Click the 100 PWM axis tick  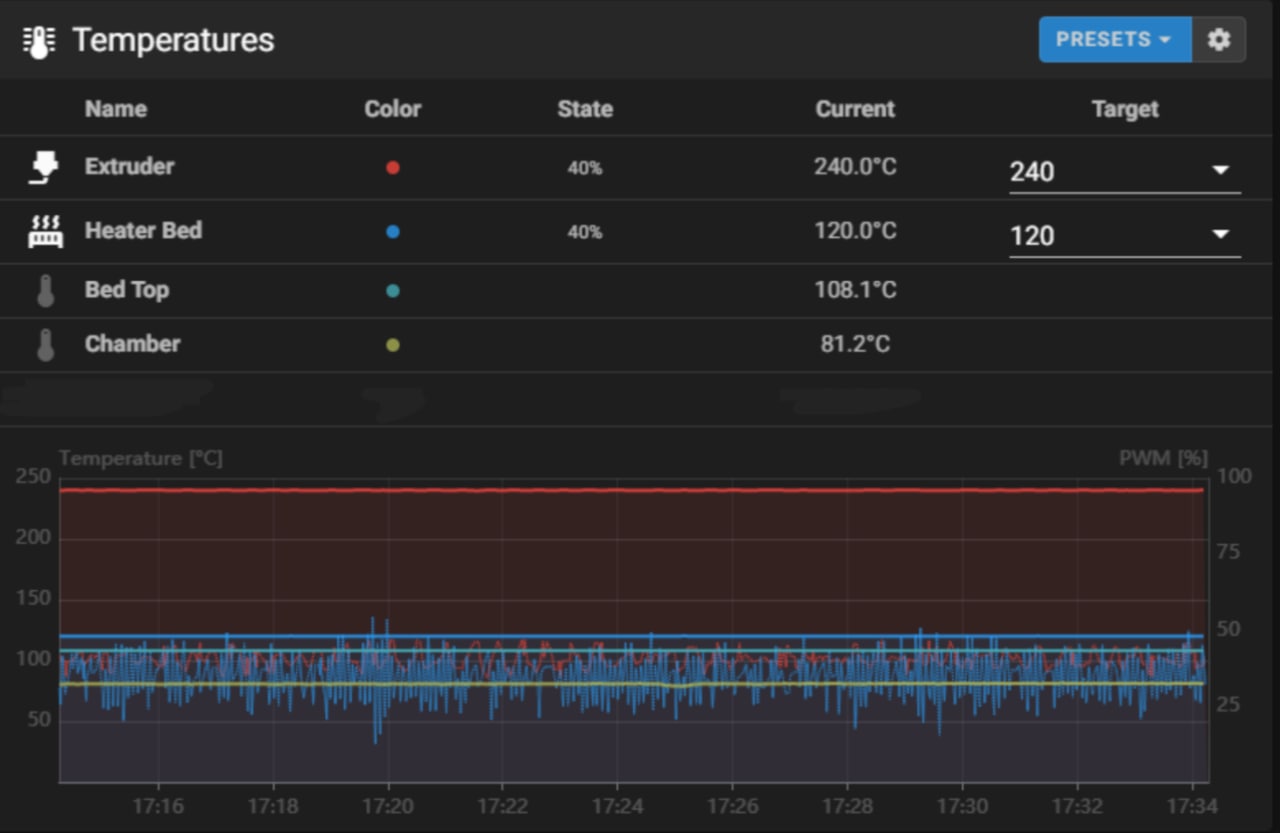point(1234,476)
